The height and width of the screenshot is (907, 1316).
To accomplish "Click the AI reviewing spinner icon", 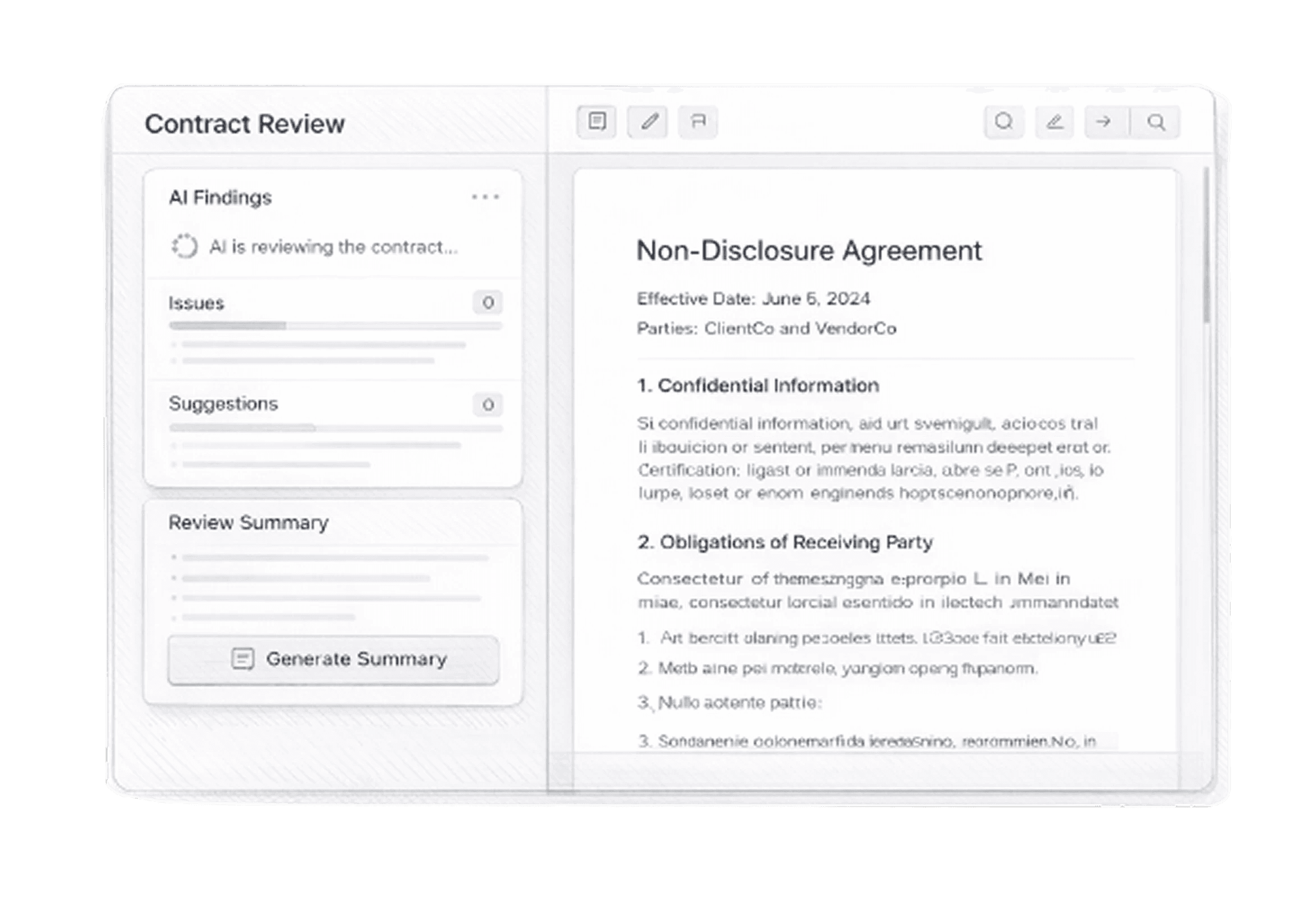I will click(x=184, y=246).
